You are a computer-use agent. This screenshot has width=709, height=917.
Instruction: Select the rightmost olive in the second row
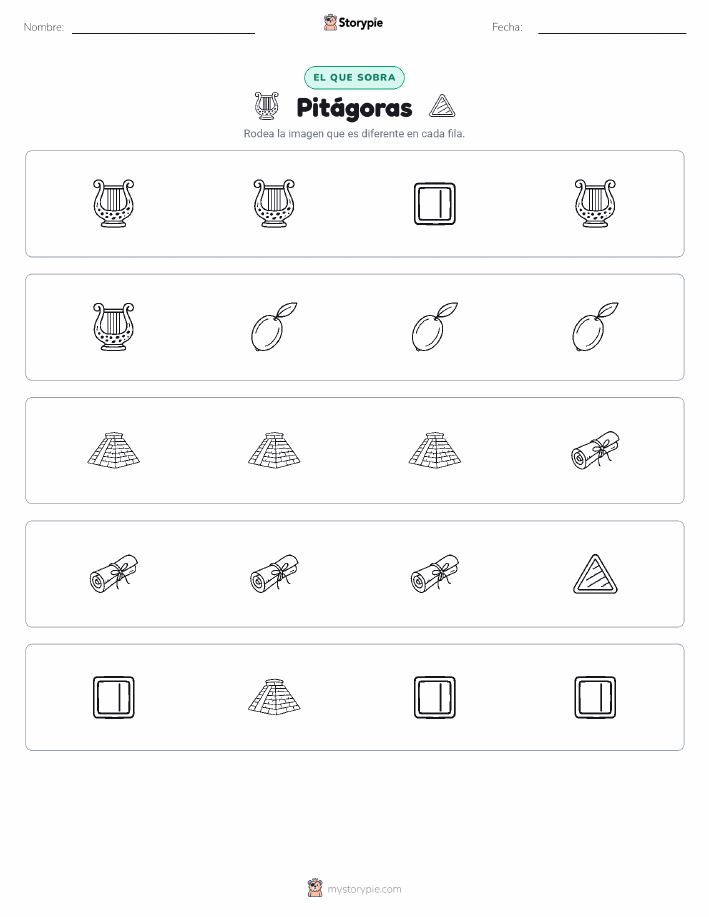tap(595, 327)
